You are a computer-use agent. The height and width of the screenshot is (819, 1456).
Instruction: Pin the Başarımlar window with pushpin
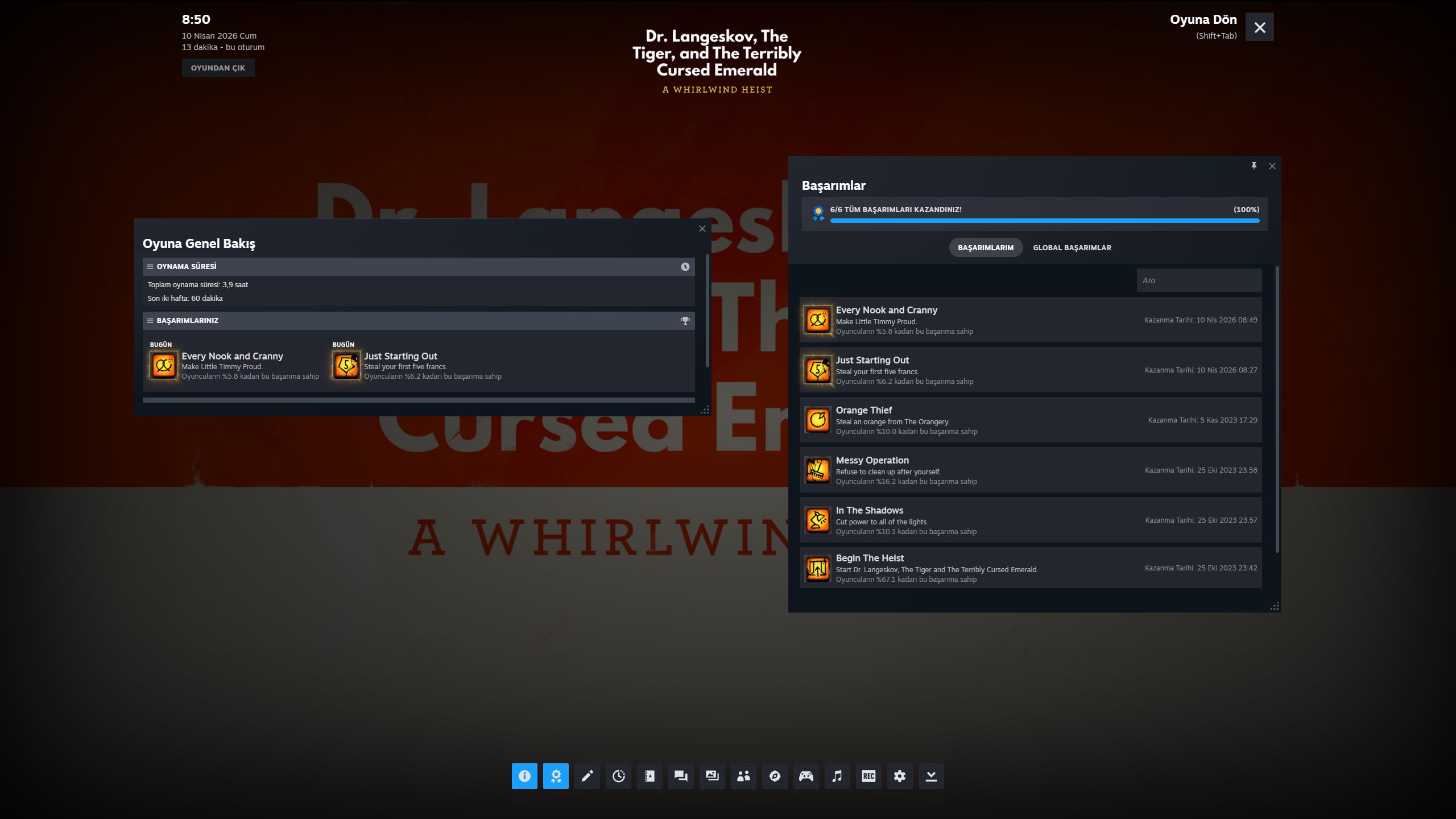point(1254,166)
